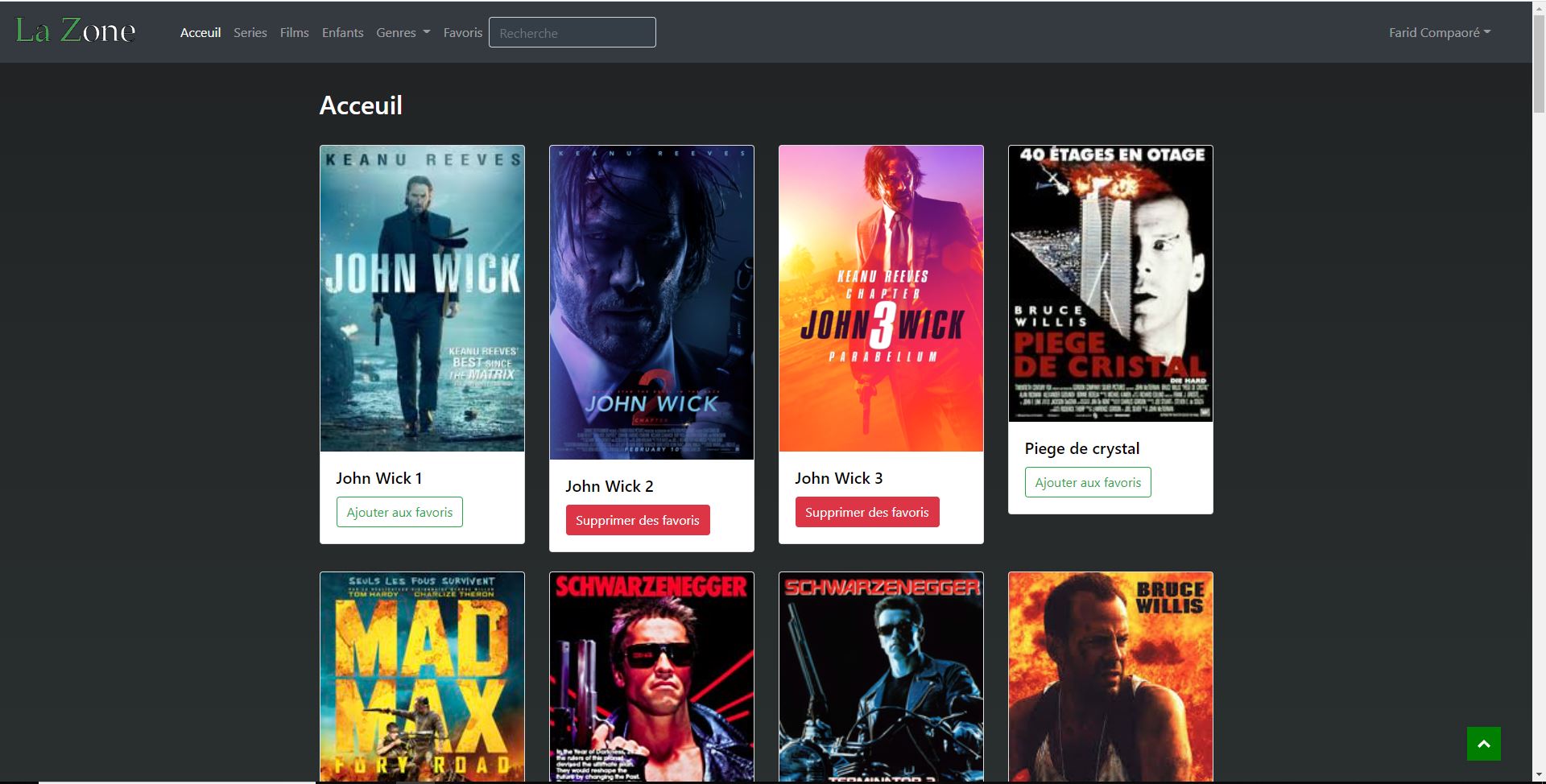Click the La Zone logo

(x=76, y=31)
